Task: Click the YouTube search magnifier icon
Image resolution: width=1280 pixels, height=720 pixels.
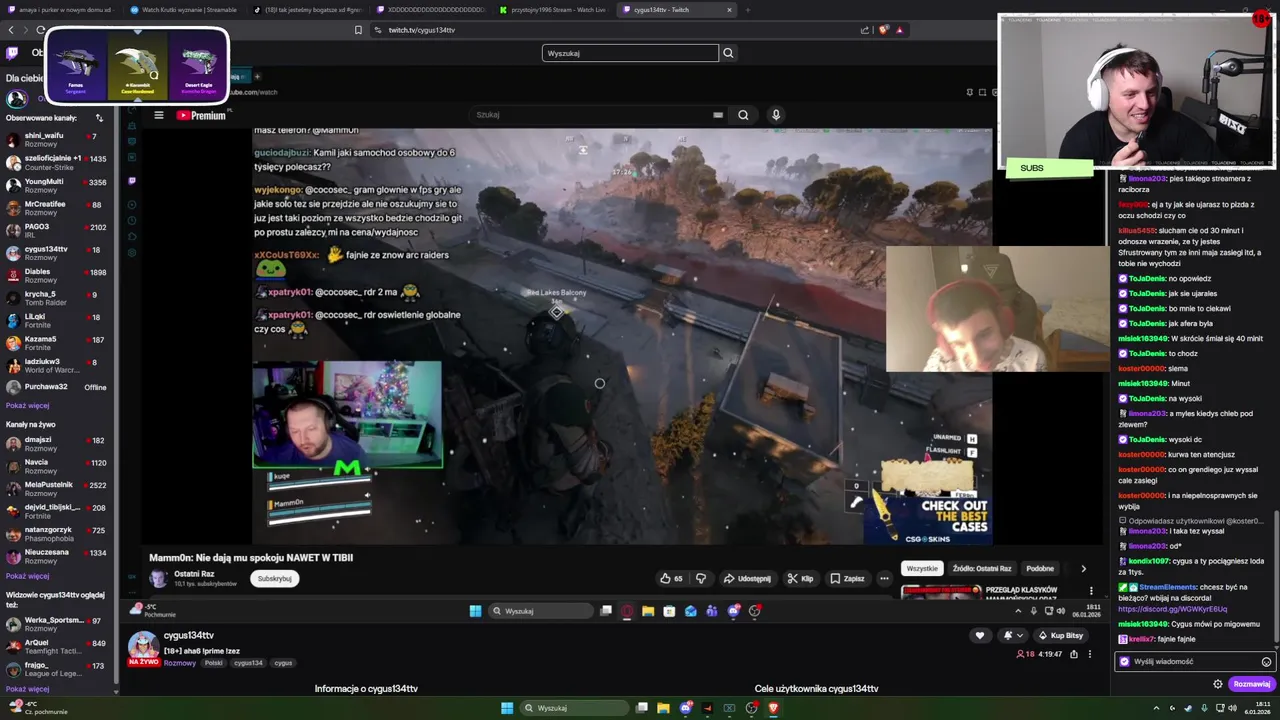Action: 743,115
